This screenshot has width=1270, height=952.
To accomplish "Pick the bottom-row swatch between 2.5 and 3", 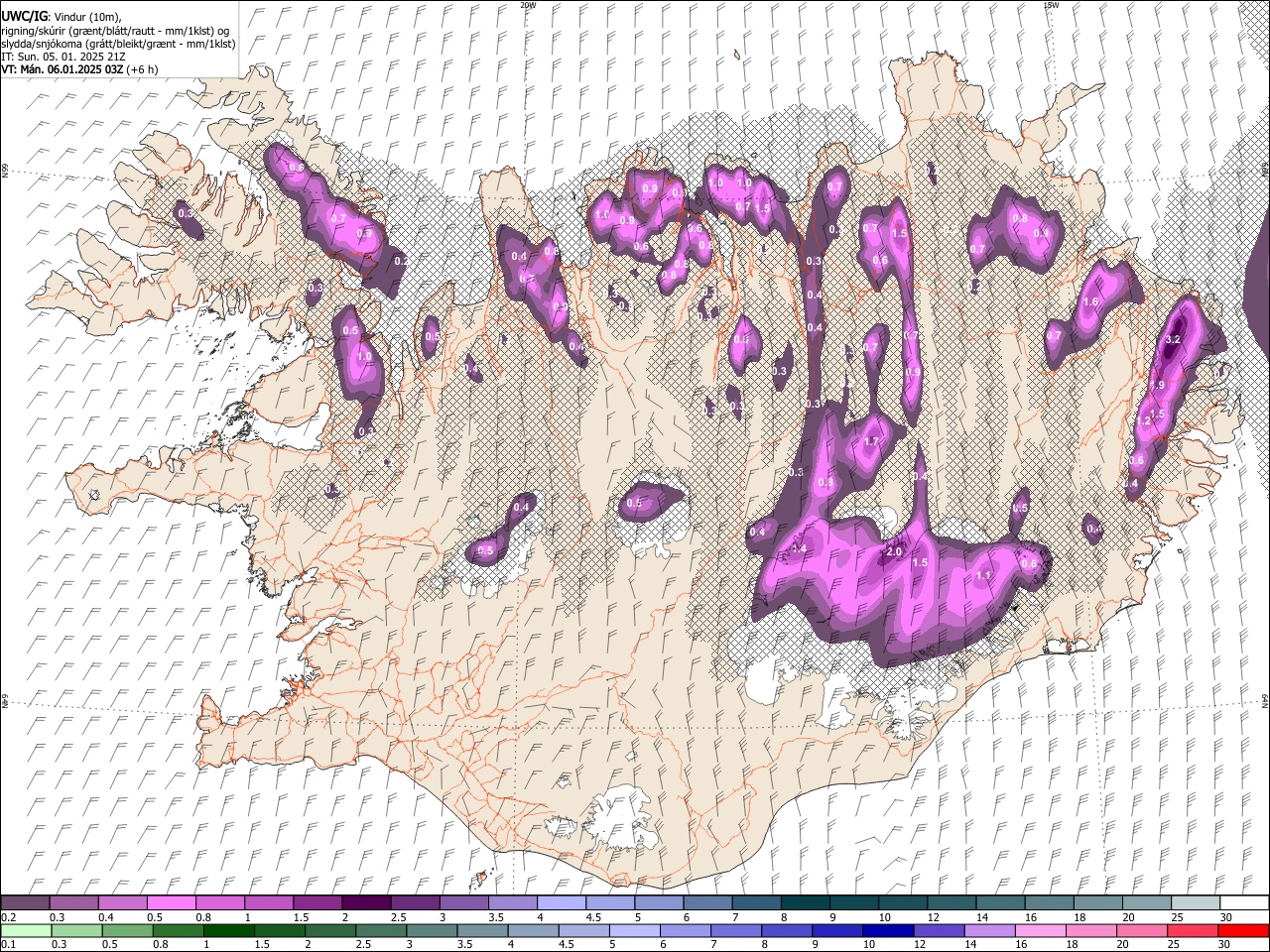I will pyautogui.click(x=381, y=930).
